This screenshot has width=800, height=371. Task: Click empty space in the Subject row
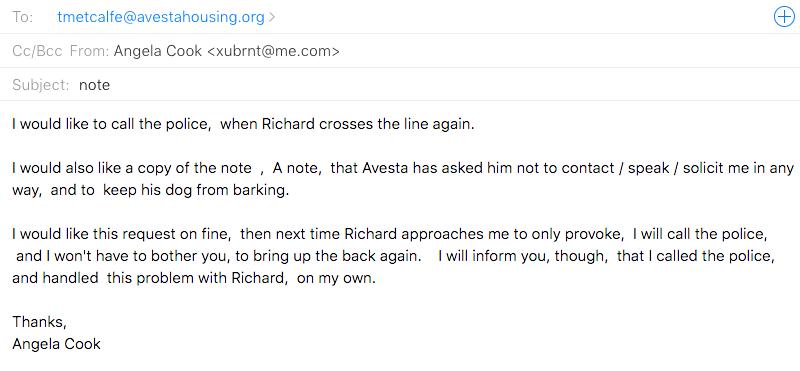coord(449,85)
